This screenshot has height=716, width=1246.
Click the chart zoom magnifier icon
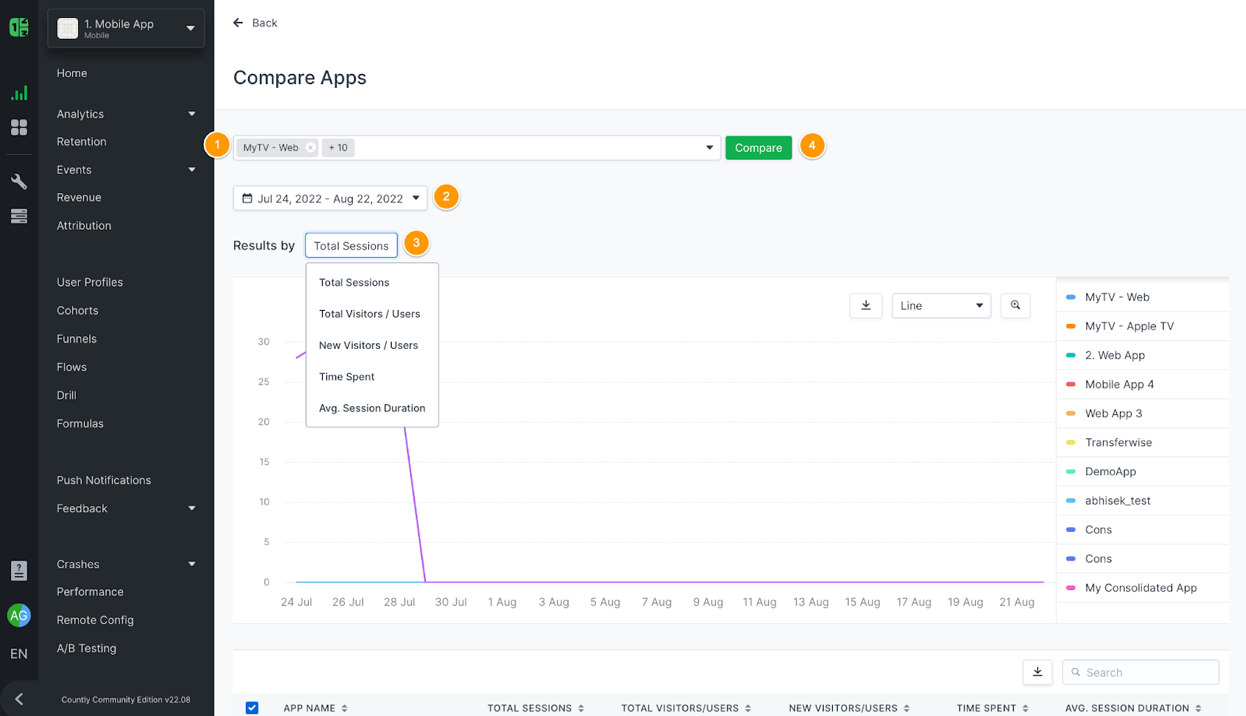(x=1015, y=306)
